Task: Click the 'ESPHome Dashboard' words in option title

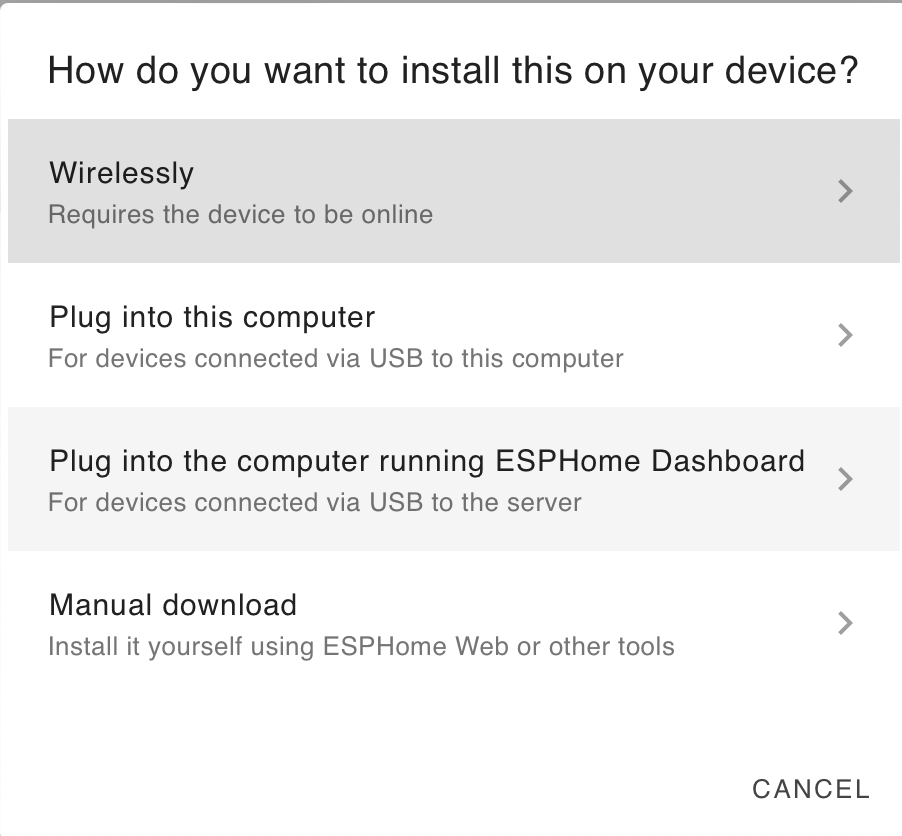Action: click(x=649, y=461)
